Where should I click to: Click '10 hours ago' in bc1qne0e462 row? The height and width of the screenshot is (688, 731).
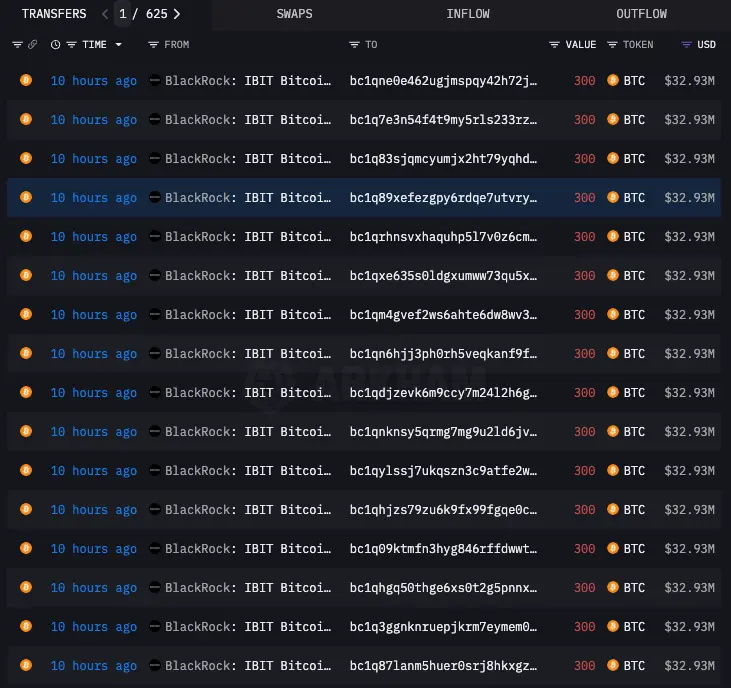tap(94, 81)
